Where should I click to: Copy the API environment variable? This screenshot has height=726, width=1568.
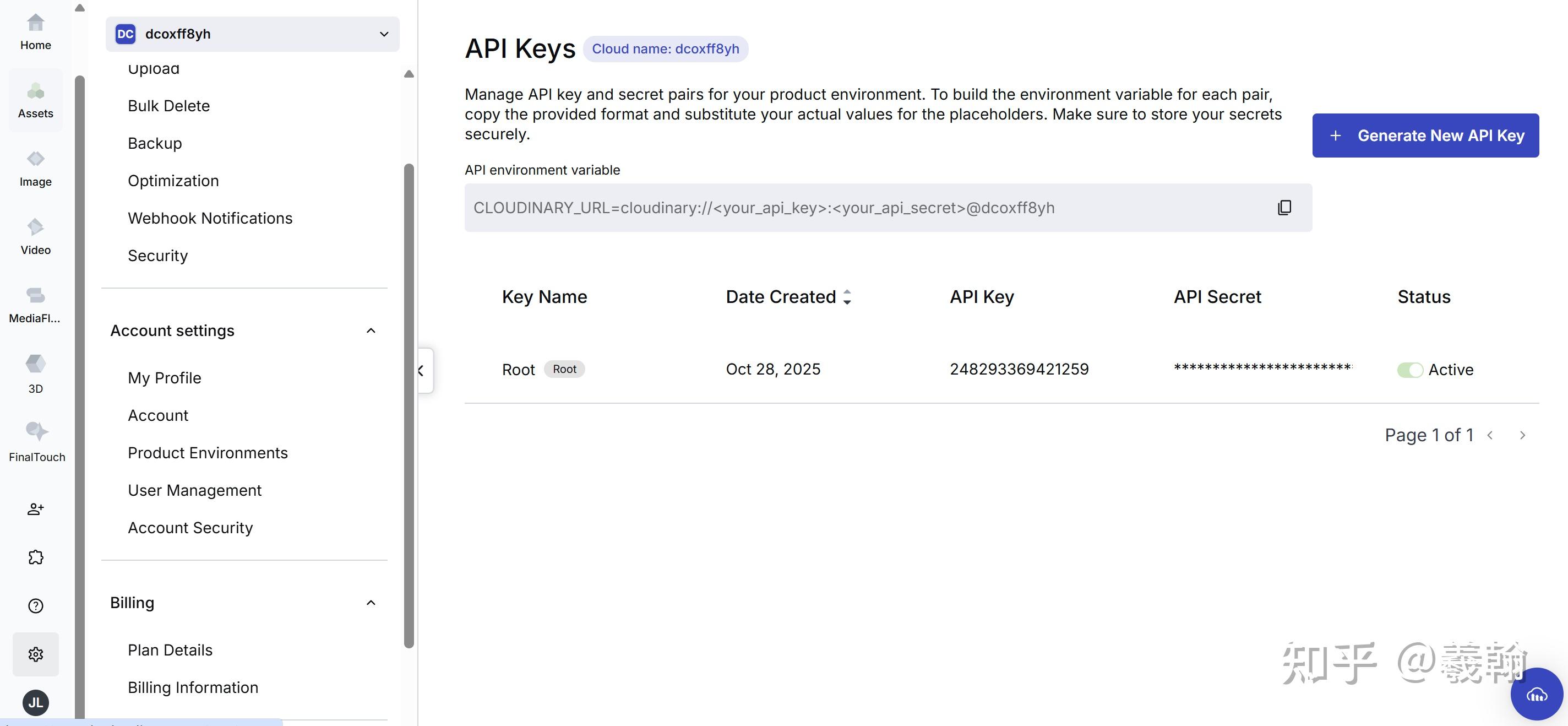coord(1284,208)
